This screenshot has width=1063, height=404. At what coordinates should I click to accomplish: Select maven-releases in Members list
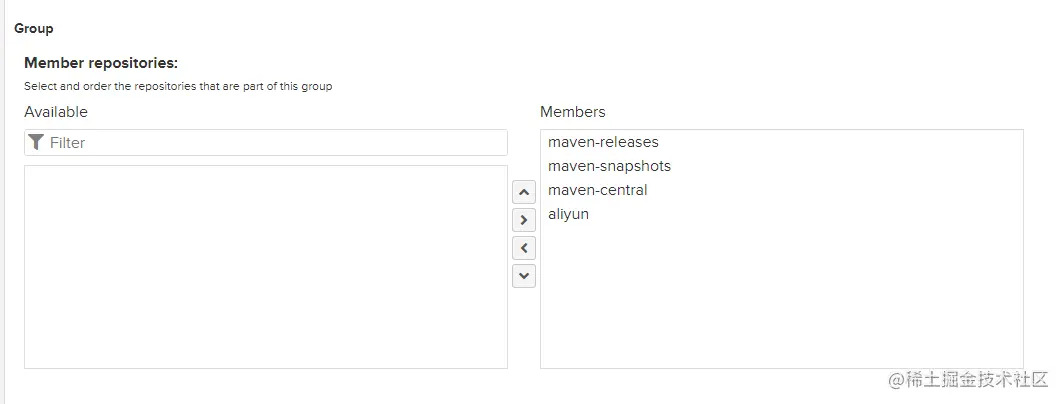[x=603, y=142]
